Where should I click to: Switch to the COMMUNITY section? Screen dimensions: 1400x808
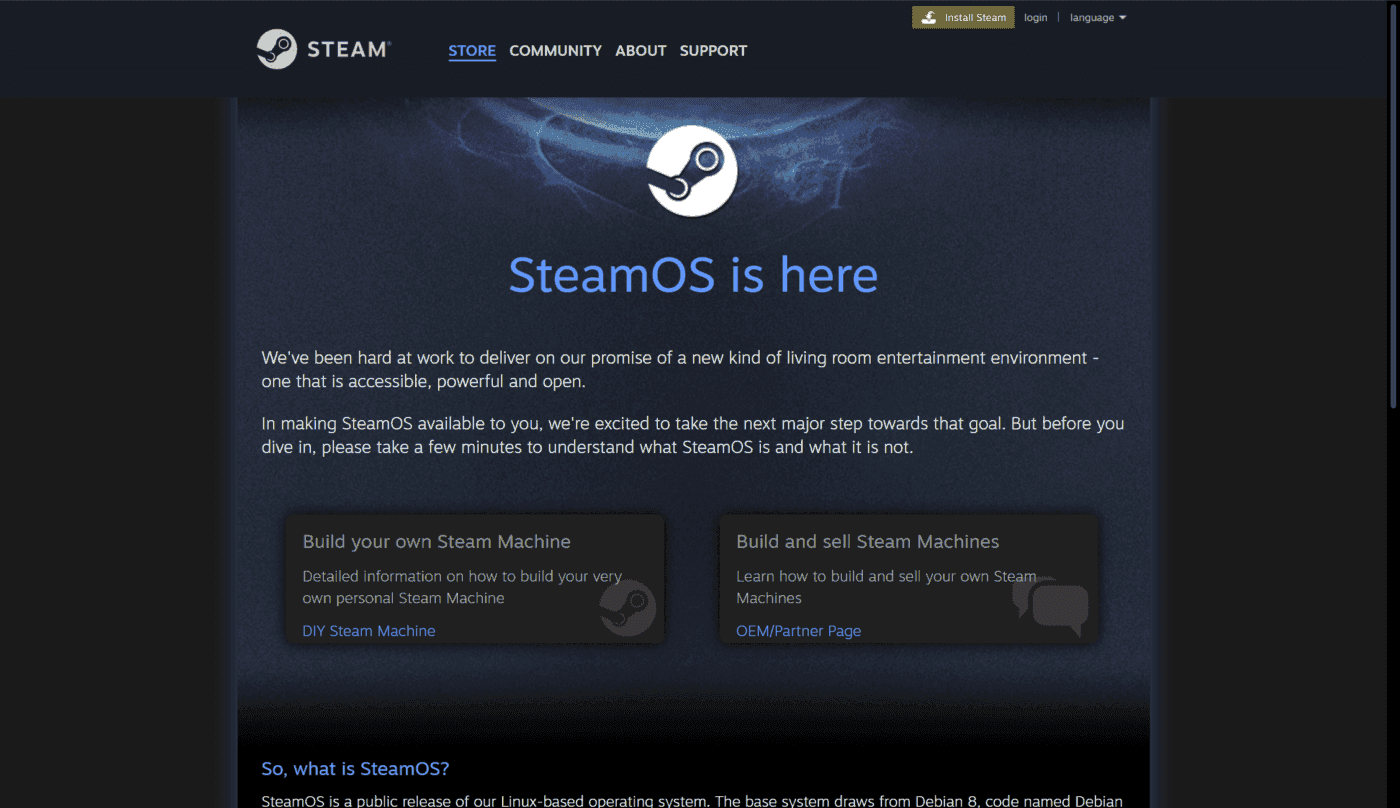(x=555, y=51)
